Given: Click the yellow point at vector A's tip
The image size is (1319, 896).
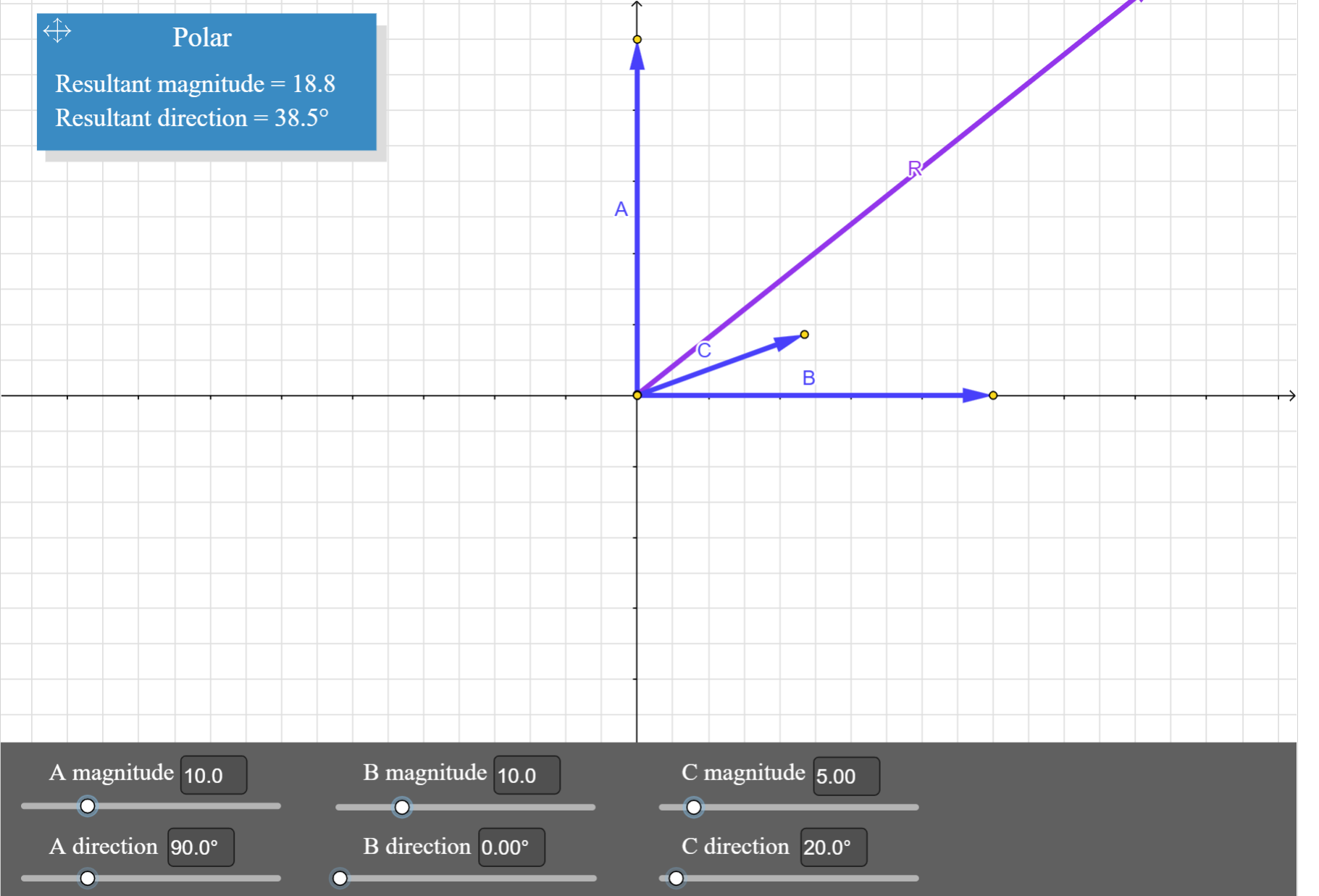Looking at the screenshot, I should click(x=637, y=38).
